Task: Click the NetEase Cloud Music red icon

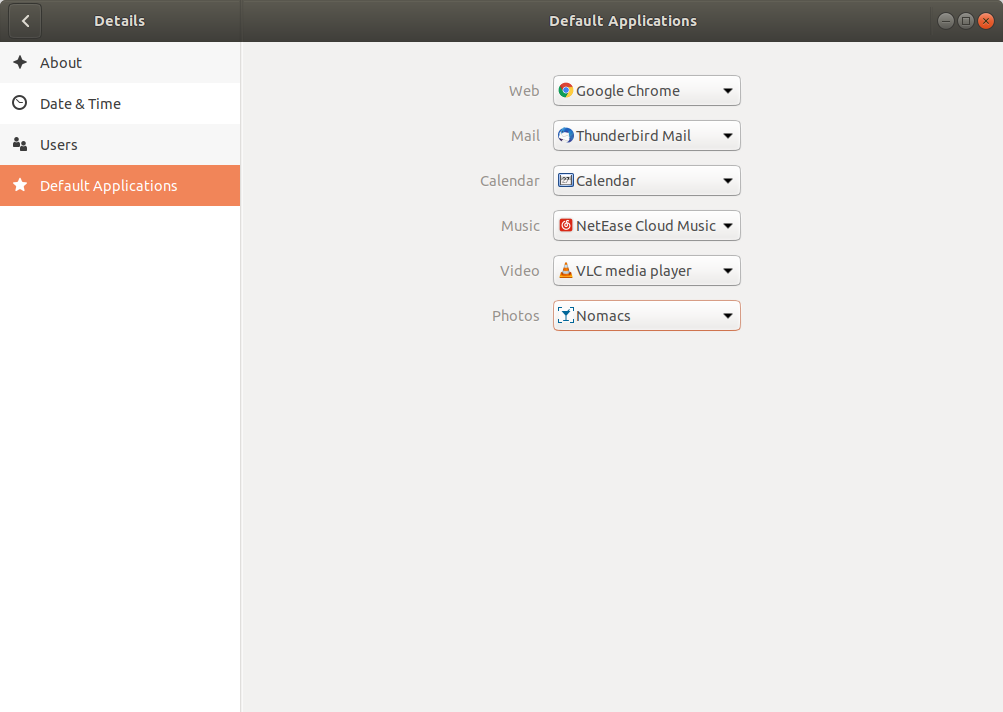Action: [x=565, y=225]
